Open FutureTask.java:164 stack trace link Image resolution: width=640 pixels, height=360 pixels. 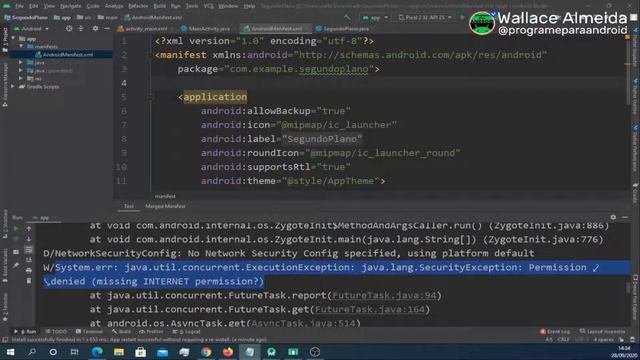coord(369,309)
